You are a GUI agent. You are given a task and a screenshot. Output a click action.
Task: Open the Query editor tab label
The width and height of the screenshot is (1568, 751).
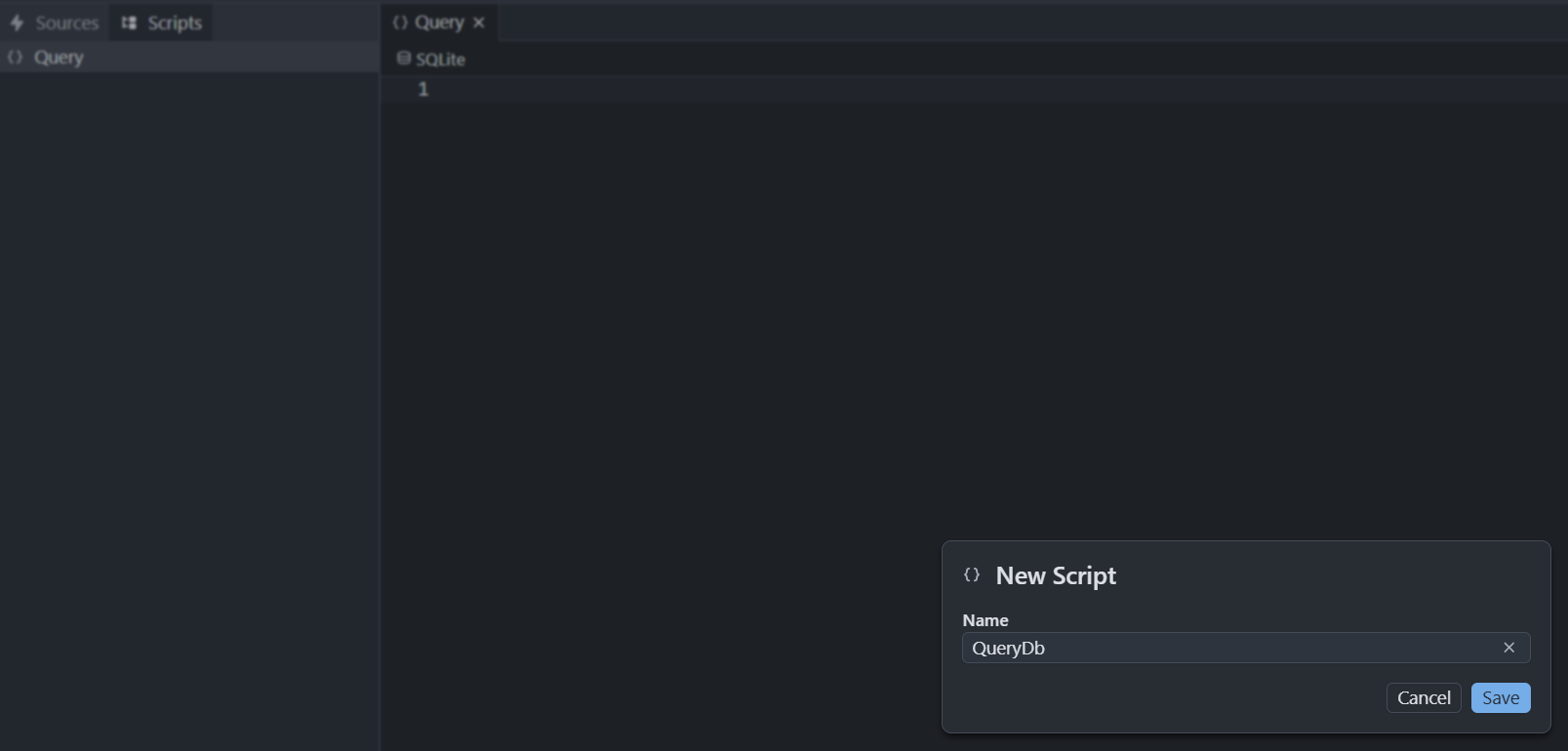point(439,22)
